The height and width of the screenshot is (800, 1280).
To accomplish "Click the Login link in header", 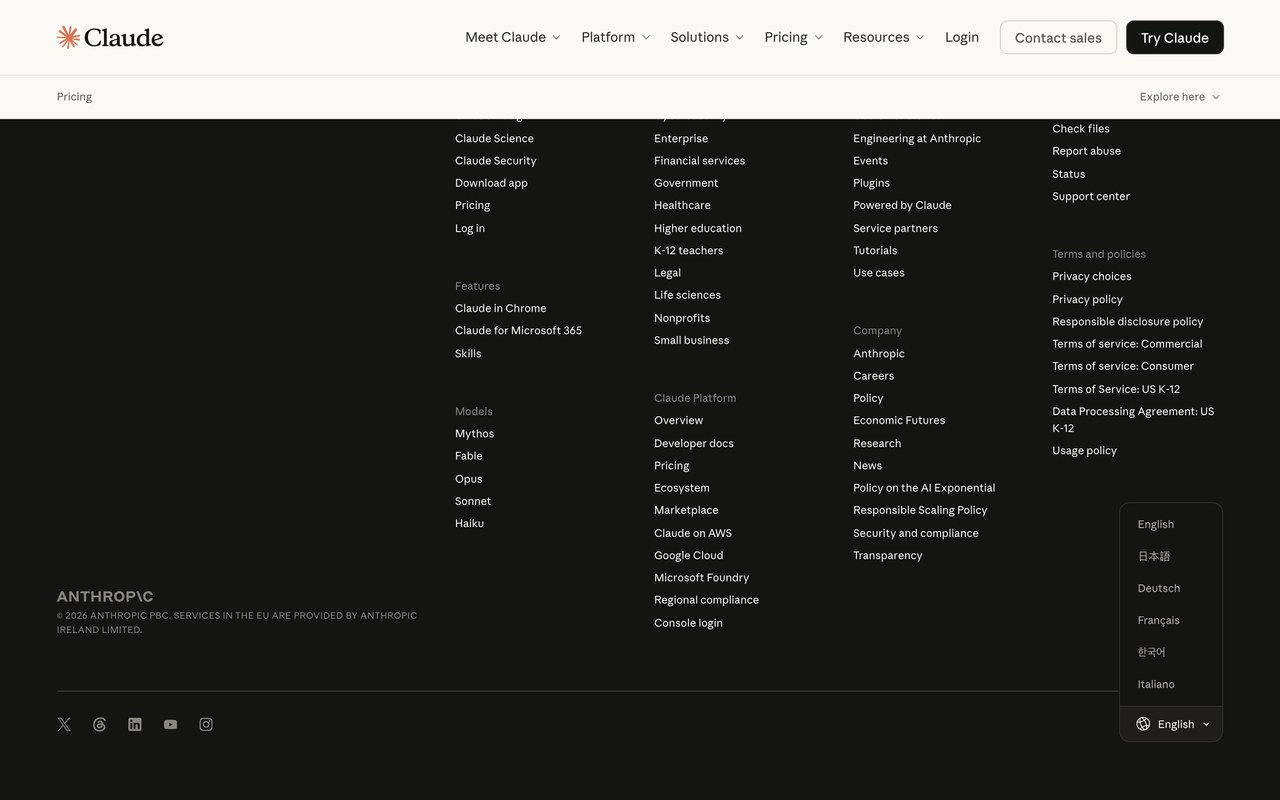I will coord(962,37).
